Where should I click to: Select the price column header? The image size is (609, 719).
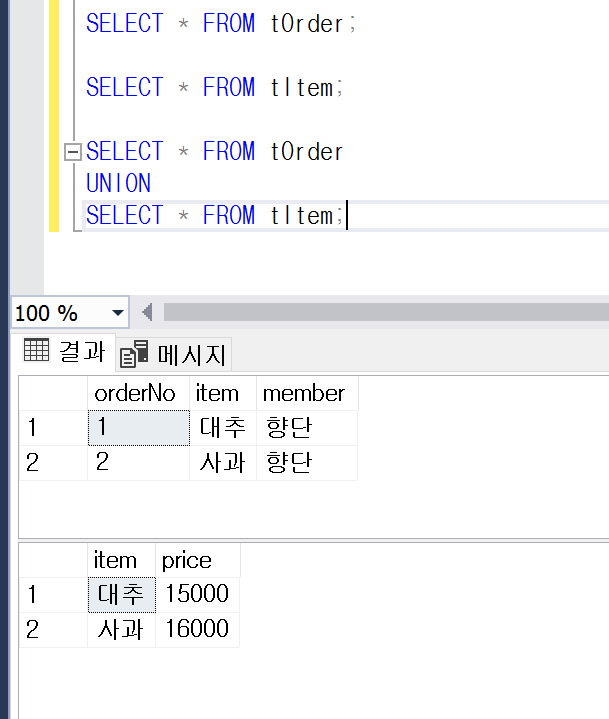198,560
